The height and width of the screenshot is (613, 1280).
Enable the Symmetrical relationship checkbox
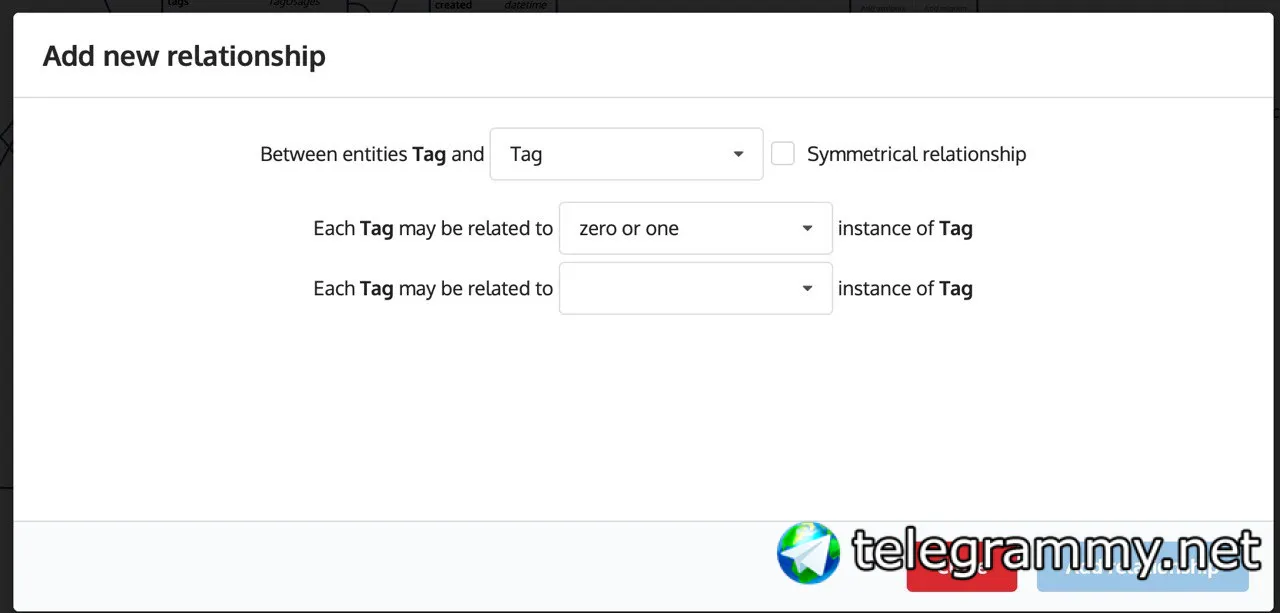pyautogui.click(x=783, y=154)
